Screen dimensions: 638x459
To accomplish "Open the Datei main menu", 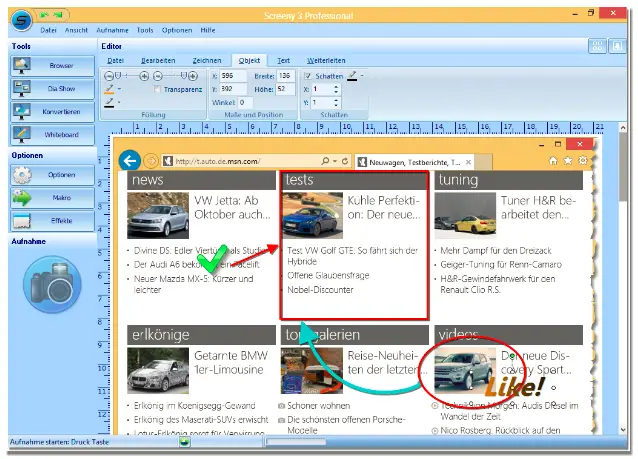I will [x=48, y=30].
